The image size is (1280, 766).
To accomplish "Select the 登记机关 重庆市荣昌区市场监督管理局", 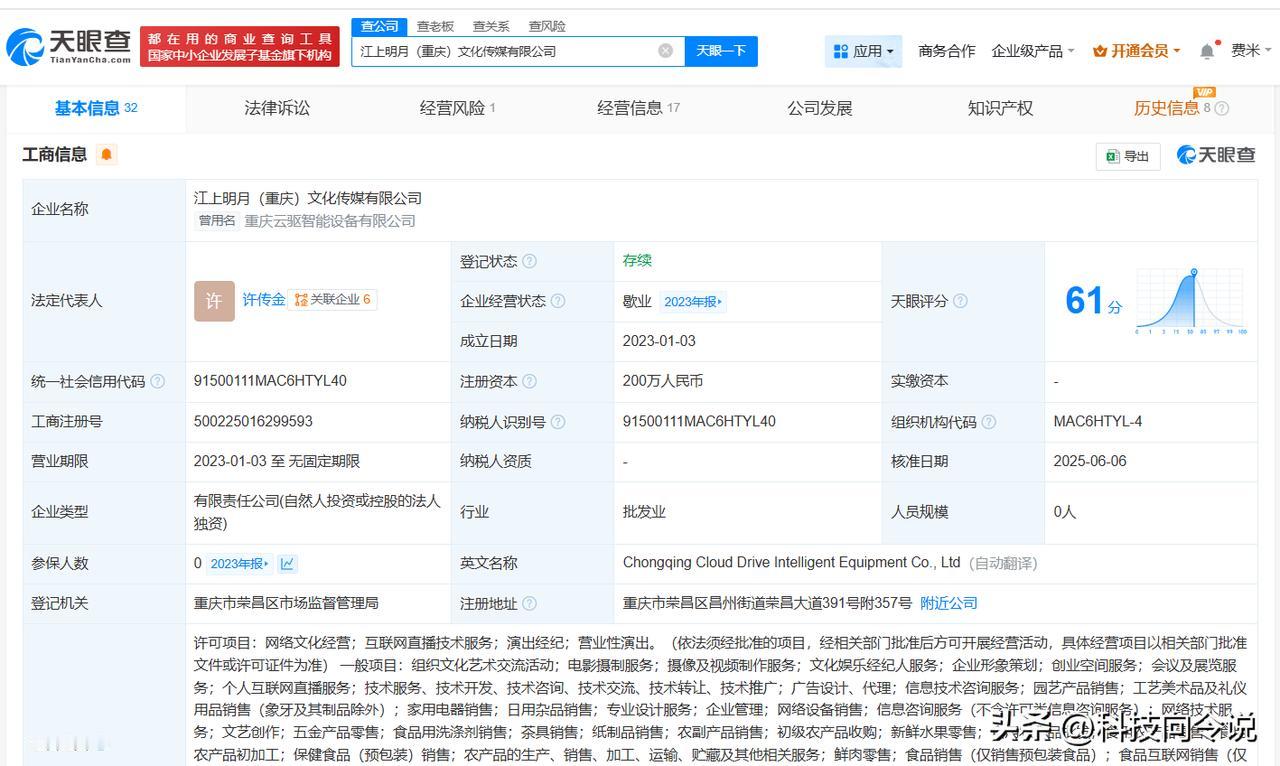I will tap(286, 603).
